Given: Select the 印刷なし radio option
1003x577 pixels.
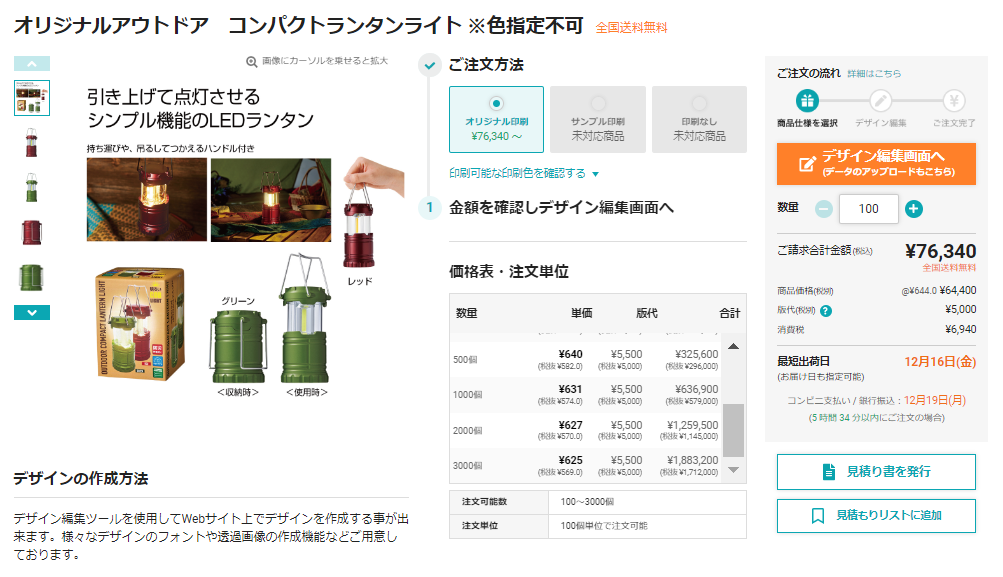Looking at the screenshot, I should point(699,120).
